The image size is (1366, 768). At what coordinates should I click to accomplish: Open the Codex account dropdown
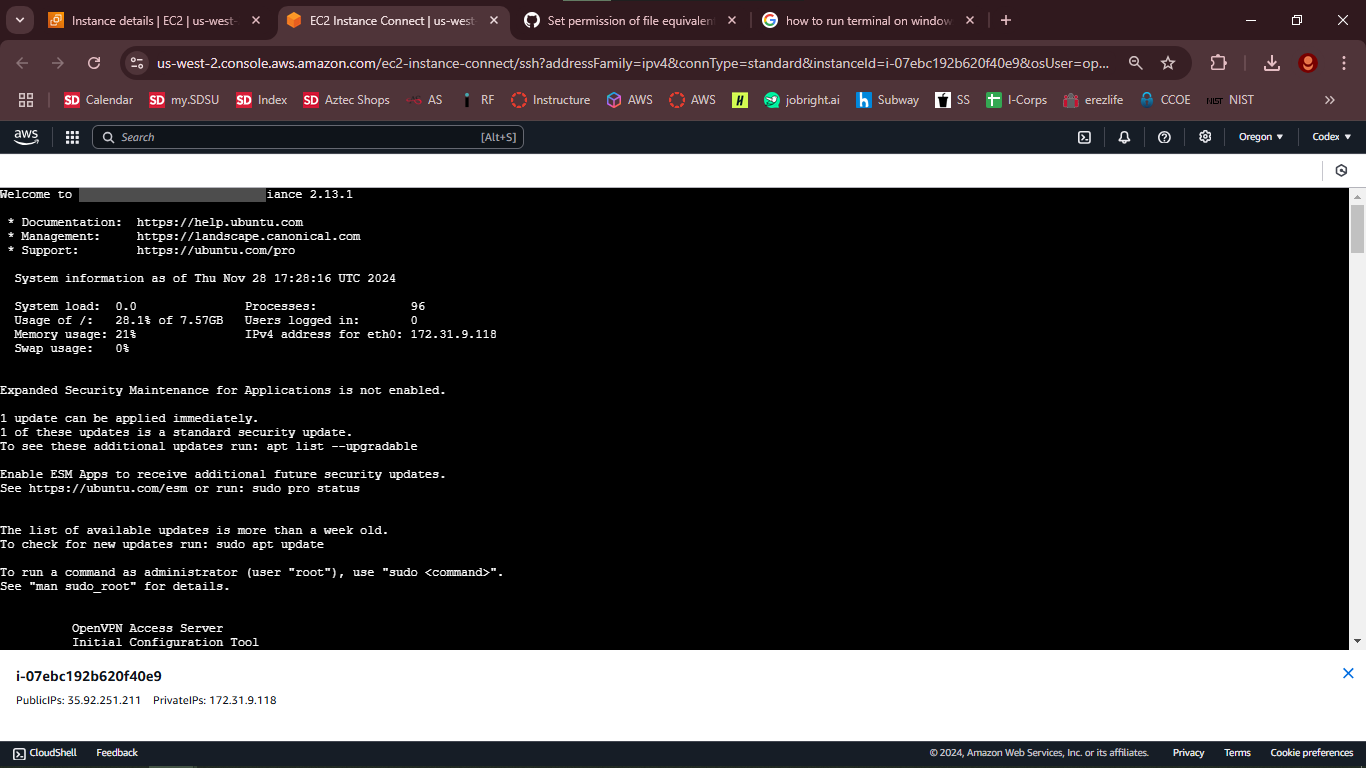(1331, 136)
